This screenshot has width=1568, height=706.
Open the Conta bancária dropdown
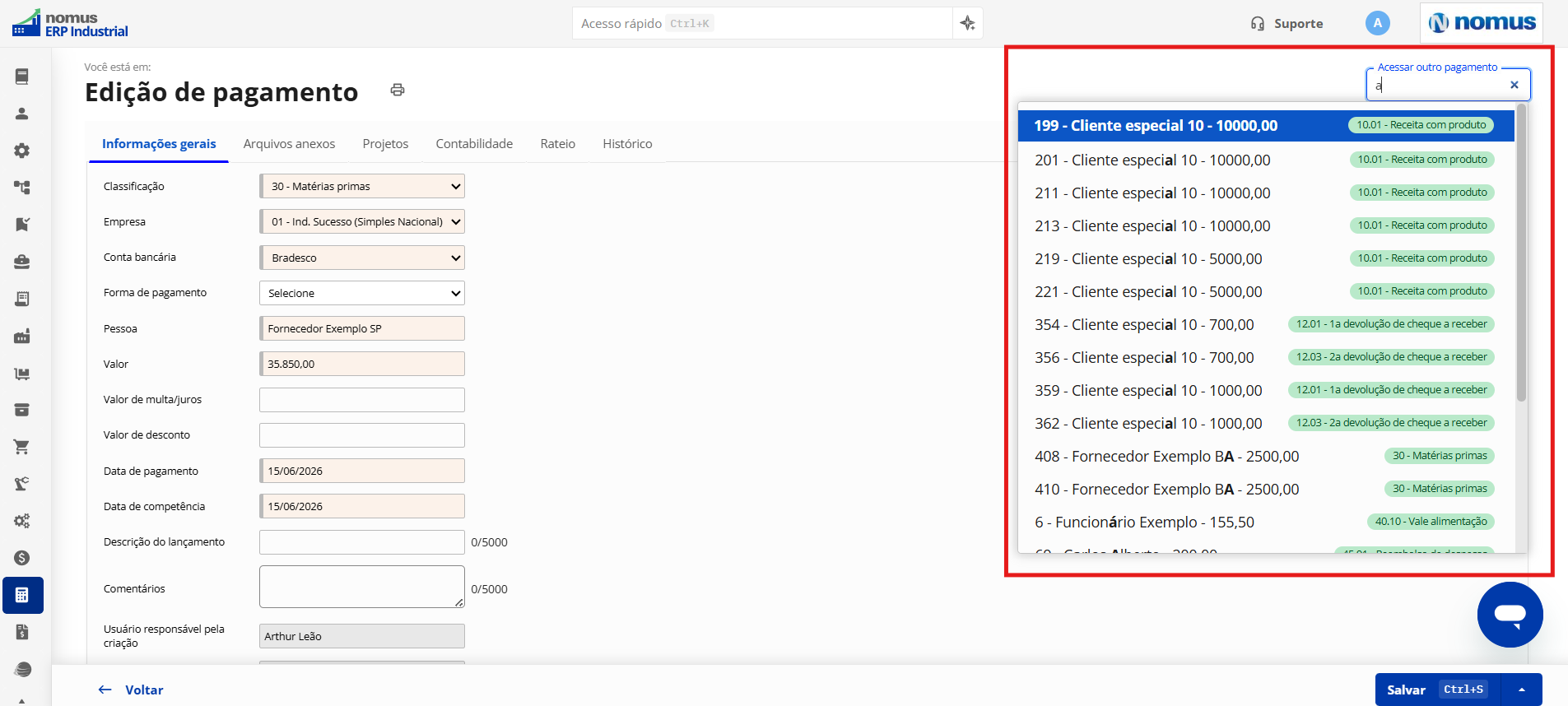click(362, 258)
